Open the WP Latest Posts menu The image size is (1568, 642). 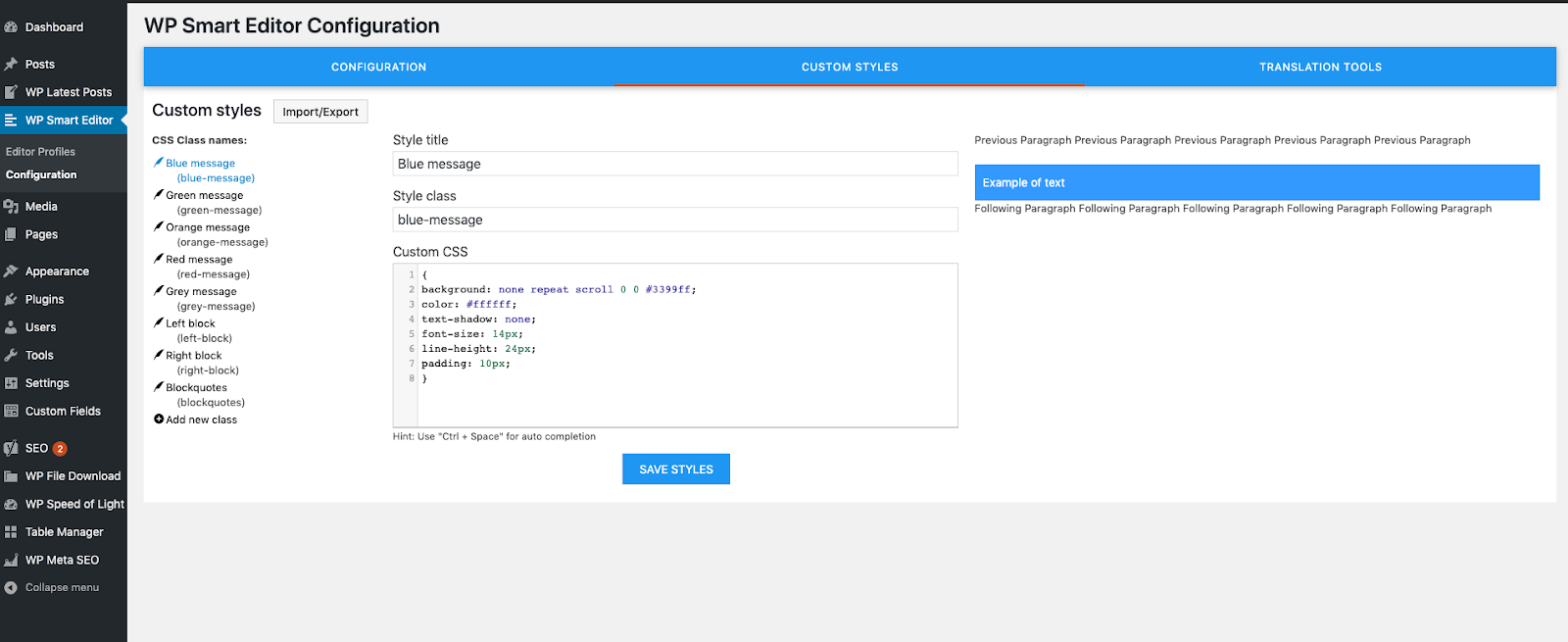point(69,92)
